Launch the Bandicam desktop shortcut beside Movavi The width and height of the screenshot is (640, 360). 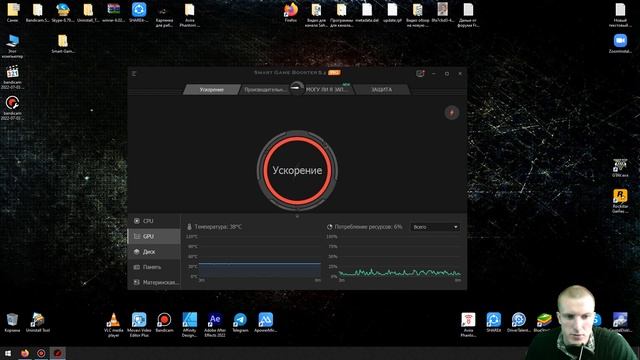point(164,322)
